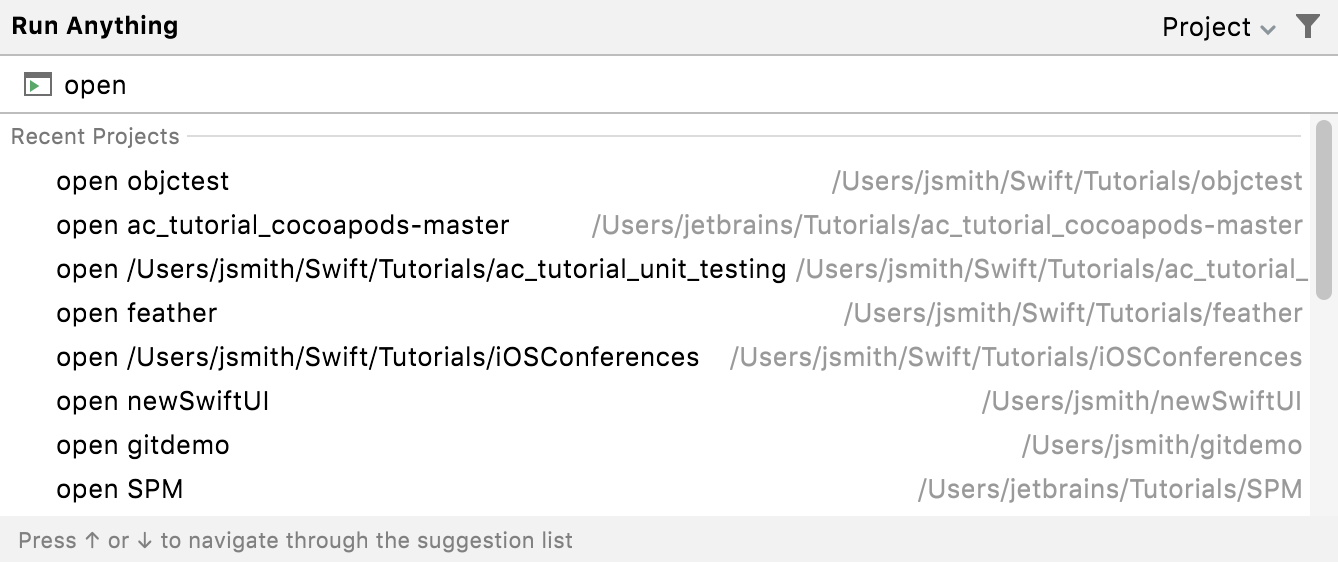Click the suggestion list vertical scrollbar

tap(1324, 210)
